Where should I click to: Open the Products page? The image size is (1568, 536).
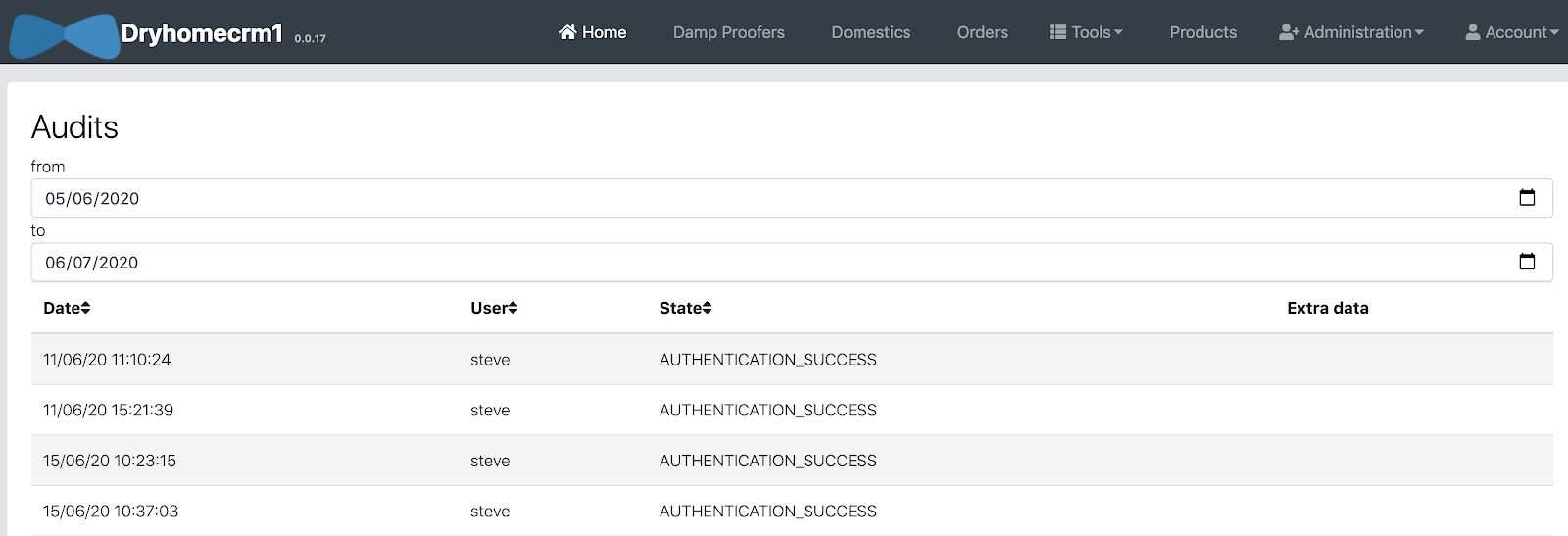tap(1202, 32)
